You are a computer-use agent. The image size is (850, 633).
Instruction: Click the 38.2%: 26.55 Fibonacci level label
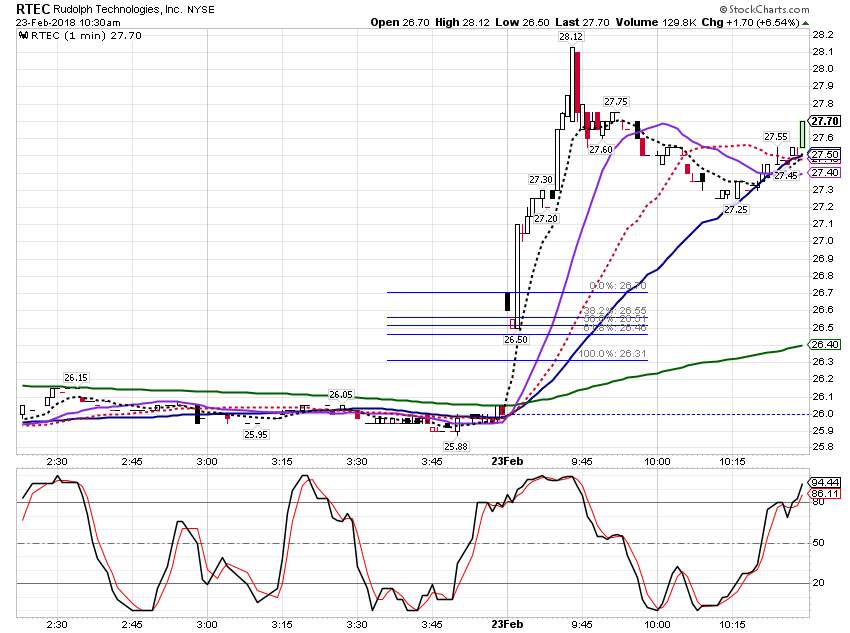click(615, 311)
